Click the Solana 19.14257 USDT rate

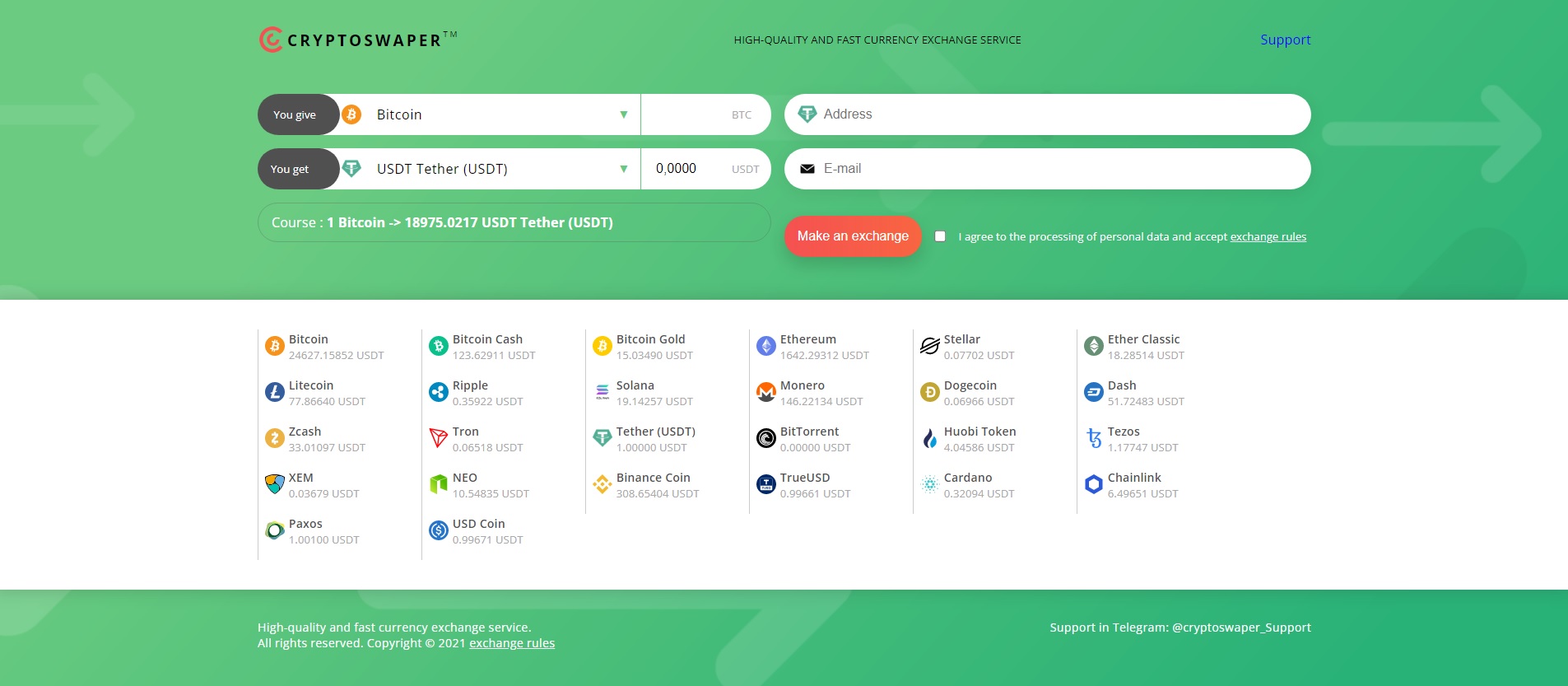[x=654, y=402]
